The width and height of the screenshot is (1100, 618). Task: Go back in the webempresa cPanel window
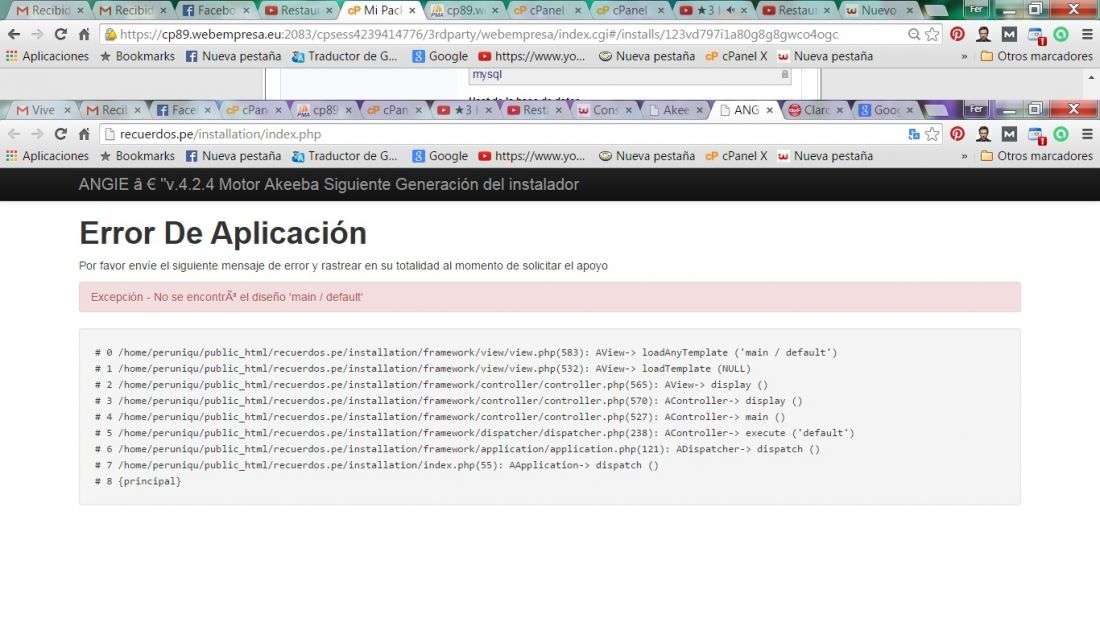pyautogui.click(x=14, y=34)
